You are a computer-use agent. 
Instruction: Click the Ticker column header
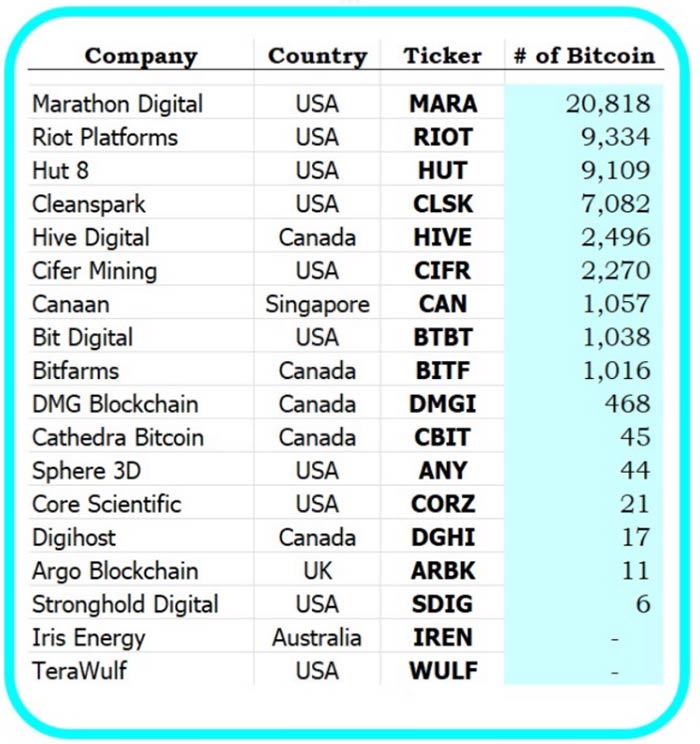tap(442, 56)
